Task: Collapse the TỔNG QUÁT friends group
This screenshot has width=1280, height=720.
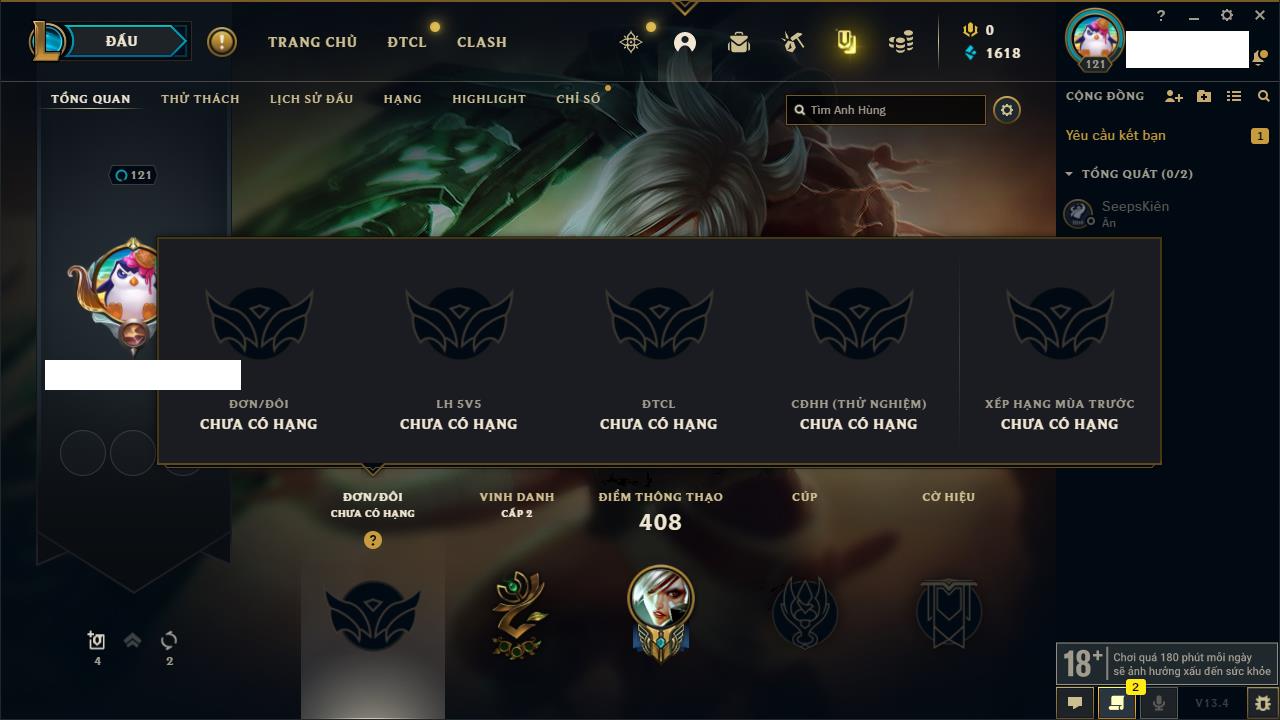Action: click(1130, 174)
